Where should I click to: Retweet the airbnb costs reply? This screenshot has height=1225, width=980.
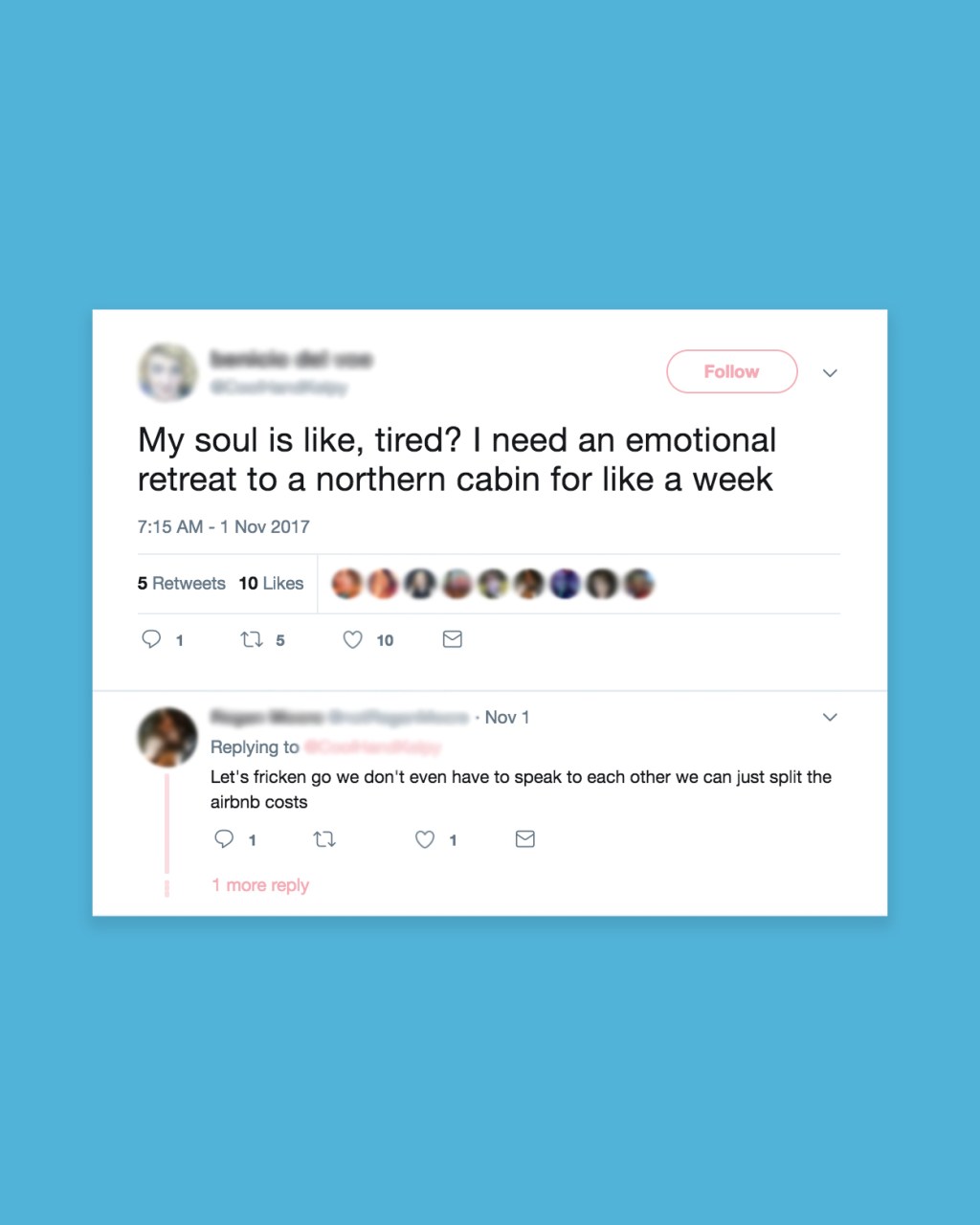(324, 839)
